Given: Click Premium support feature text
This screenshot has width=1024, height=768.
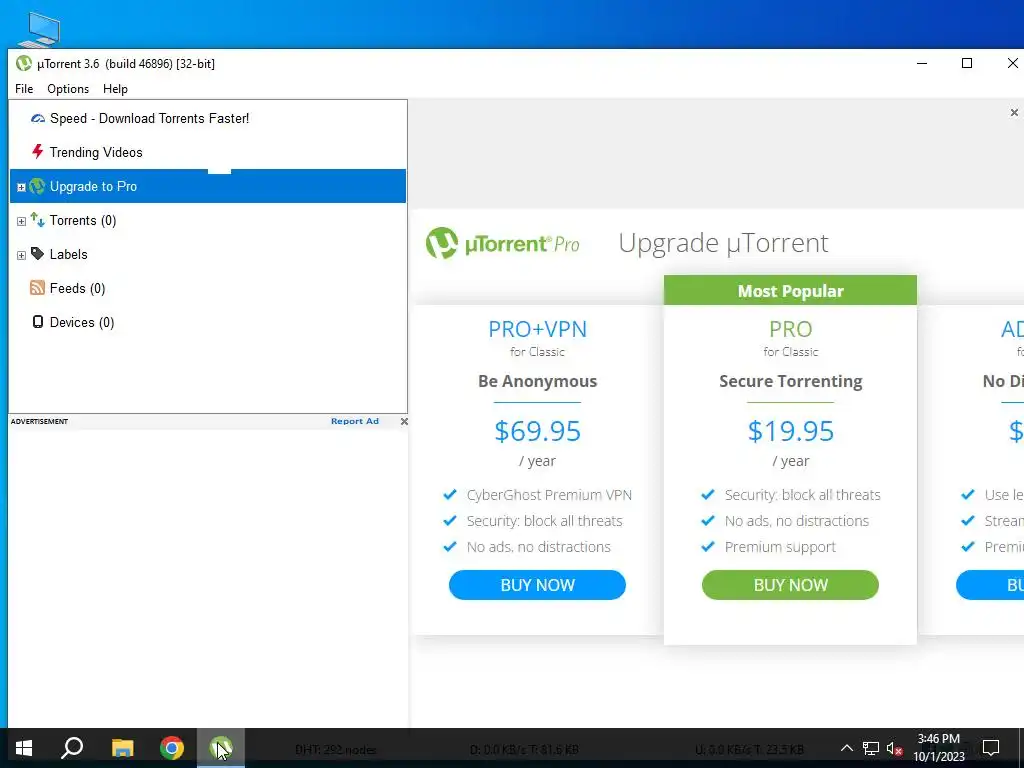Looking at the screenshot, I should (780, 547).
